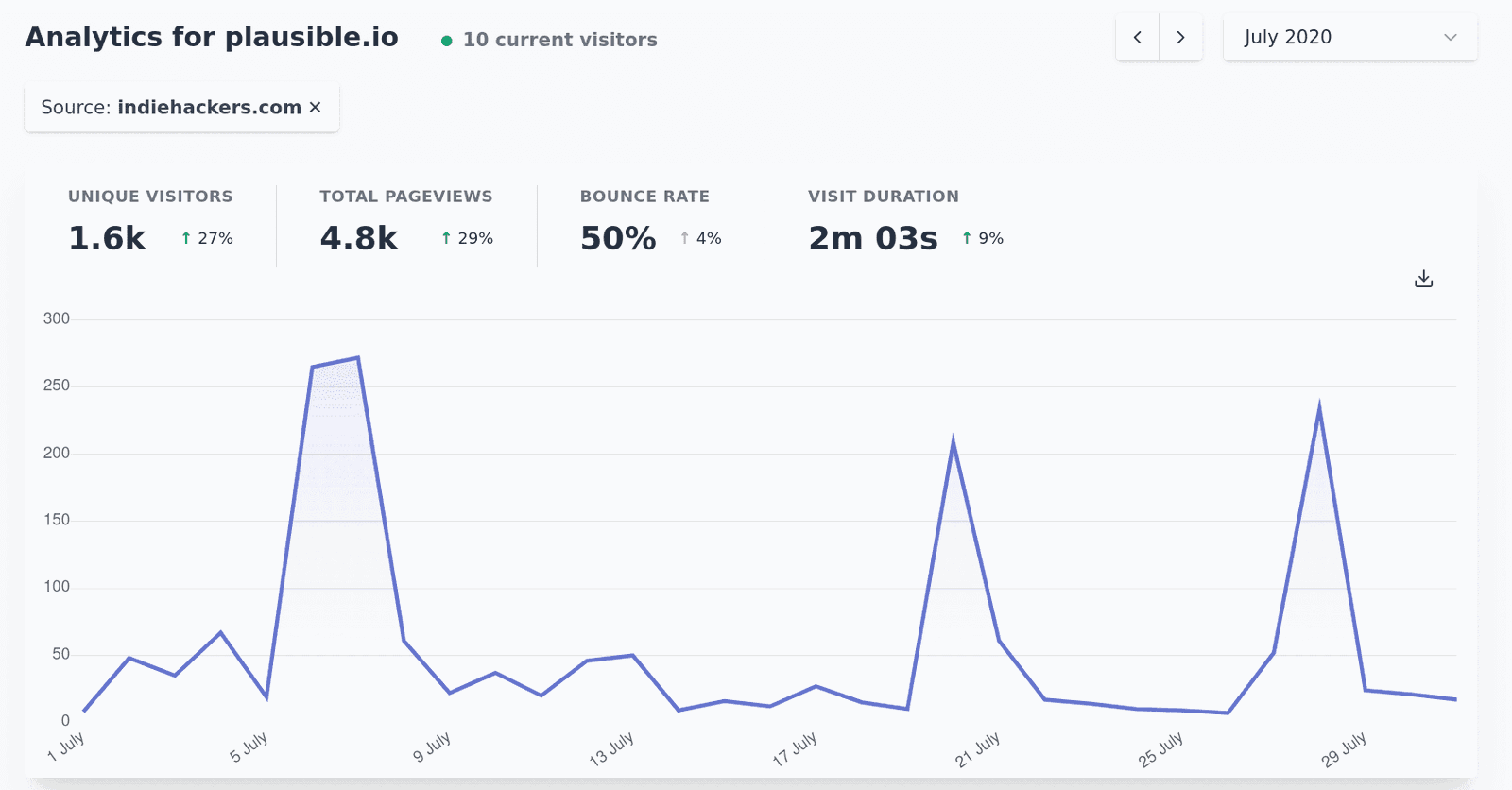1512x790 pixels.
Task: Remove the indiehackers.com source filter
Action: pyautogui.click(x=316, y=107)
